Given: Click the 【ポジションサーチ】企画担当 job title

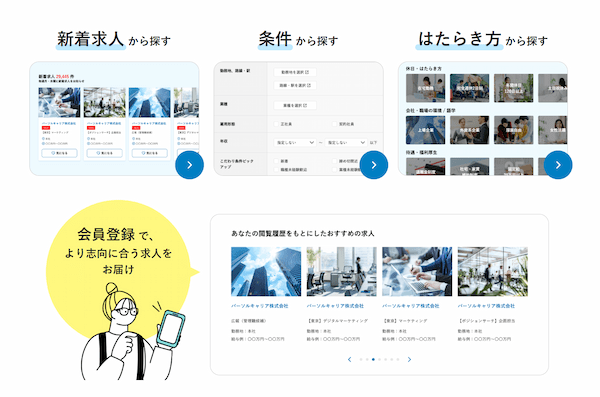Looking at the screenshot, I should pyautogui.click(x=486, y=321).
